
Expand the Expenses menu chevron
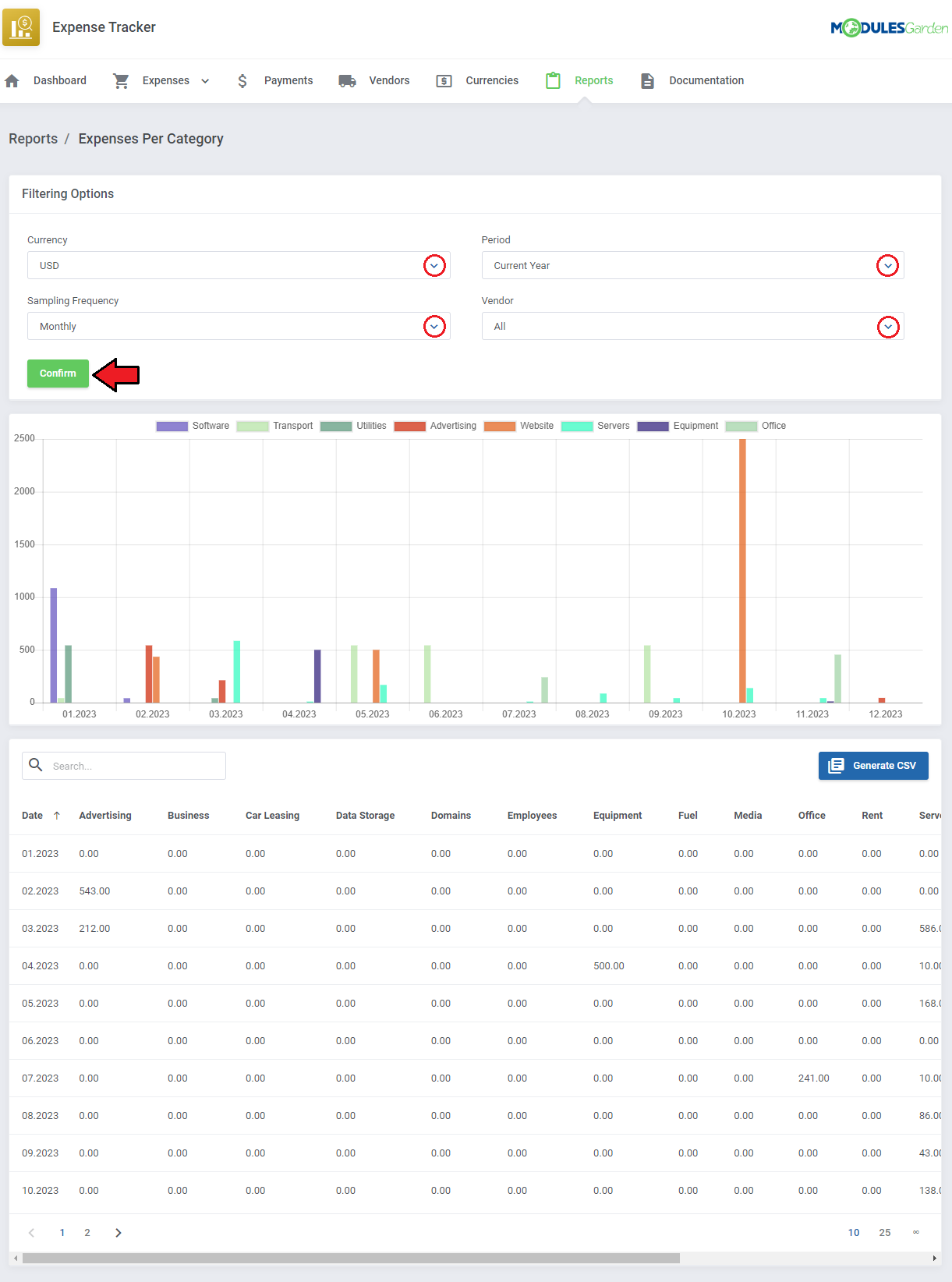(205, 81)
